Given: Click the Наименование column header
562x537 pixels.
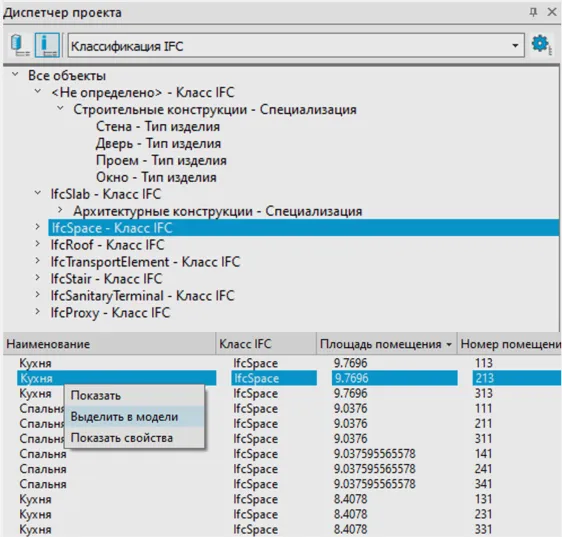Looking at the screenshot, I should pyautogui.click(x=109, y=344).
